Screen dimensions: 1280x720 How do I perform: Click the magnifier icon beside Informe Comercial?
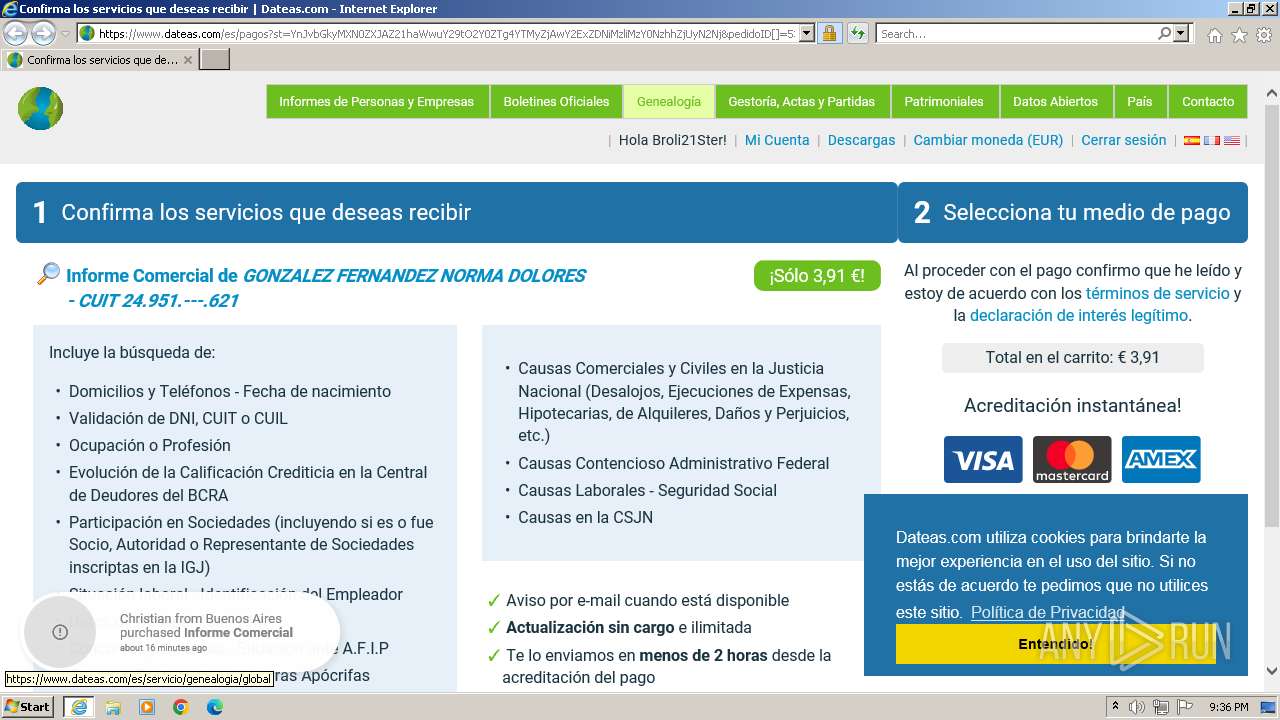pyautogui.click(x=47, y=274)
